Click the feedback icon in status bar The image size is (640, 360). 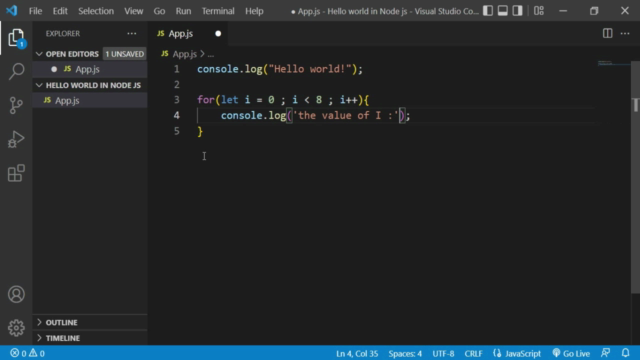pos(606,353)
